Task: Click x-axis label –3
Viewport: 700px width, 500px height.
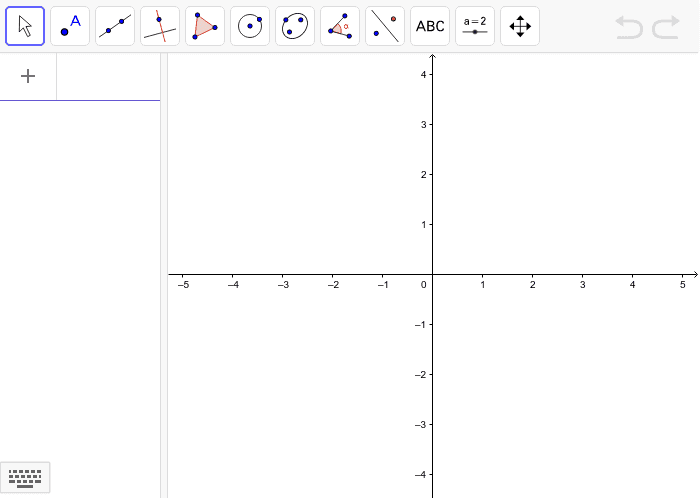Action: [x=283, y=285]
